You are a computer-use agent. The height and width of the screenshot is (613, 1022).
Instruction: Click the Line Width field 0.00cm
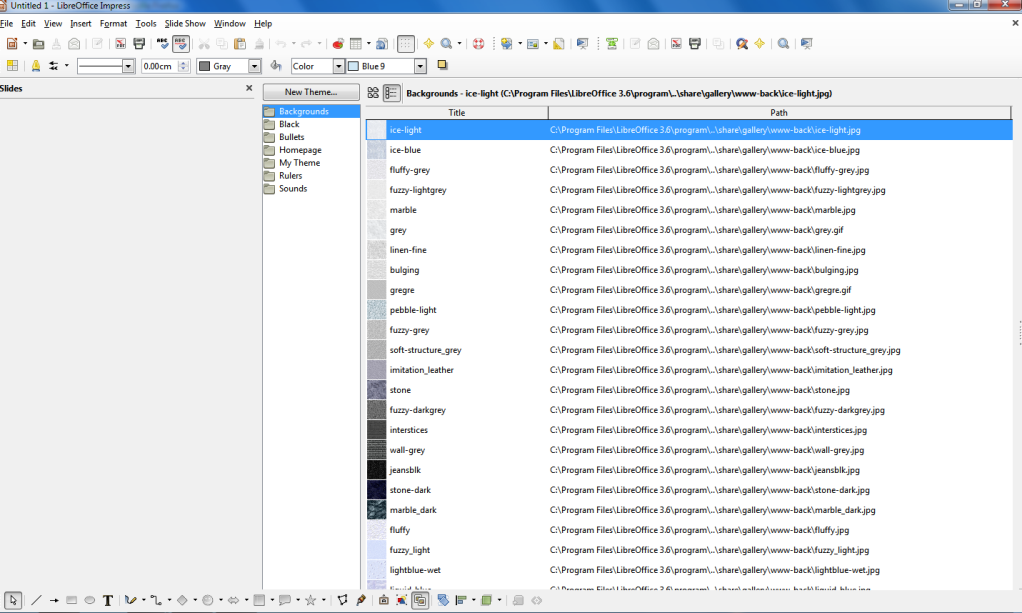tap(159, 66)
